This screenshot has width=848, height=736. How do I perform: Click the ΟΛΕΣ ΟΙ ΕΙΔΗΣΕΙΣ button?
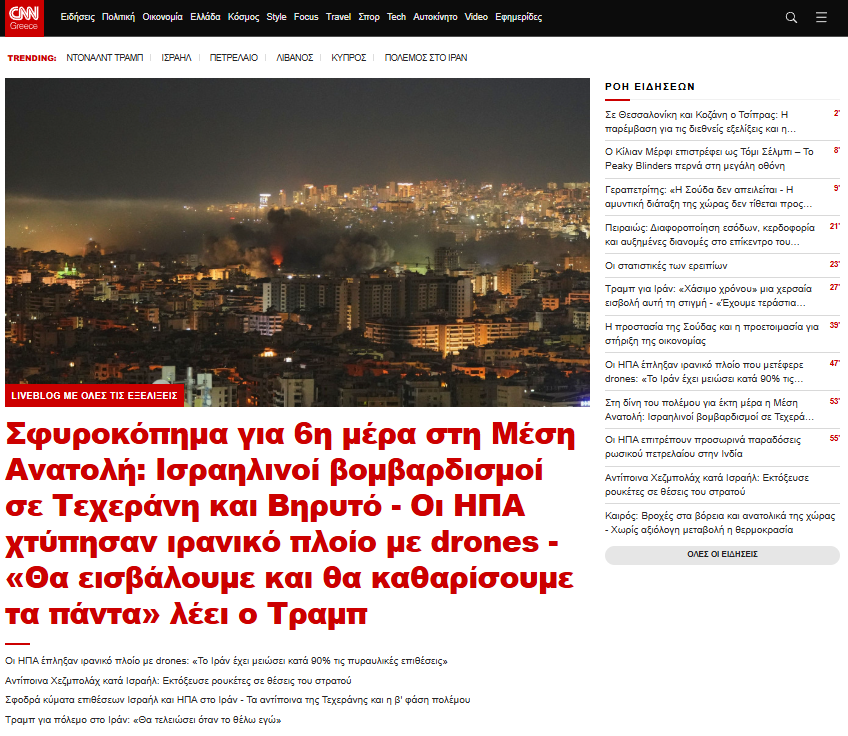coord(722,554)
